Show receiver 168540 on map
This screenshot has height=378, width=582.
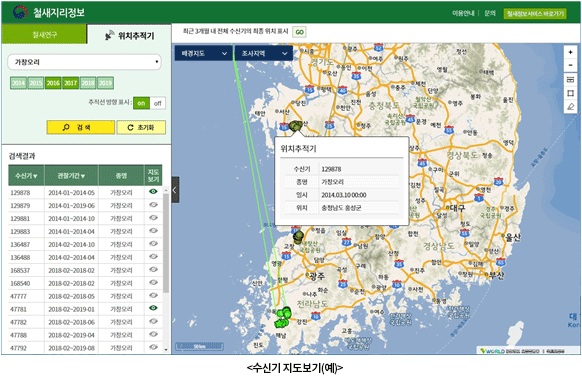click(153, 283)
